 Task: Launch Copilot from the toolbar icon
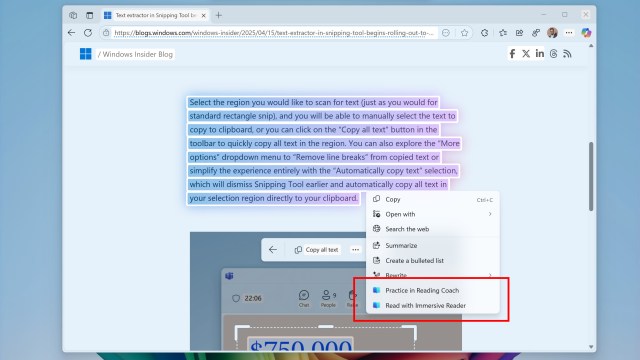pyautogui.click(x=586, y=33)
